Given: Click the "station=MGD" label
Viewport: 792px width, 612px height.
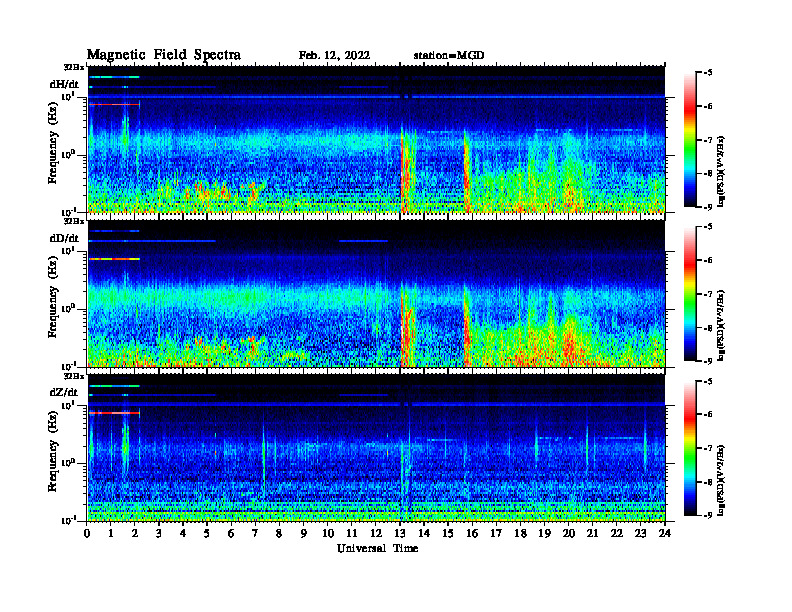Looking at the screenshot, I should click(x=449, y=56).
